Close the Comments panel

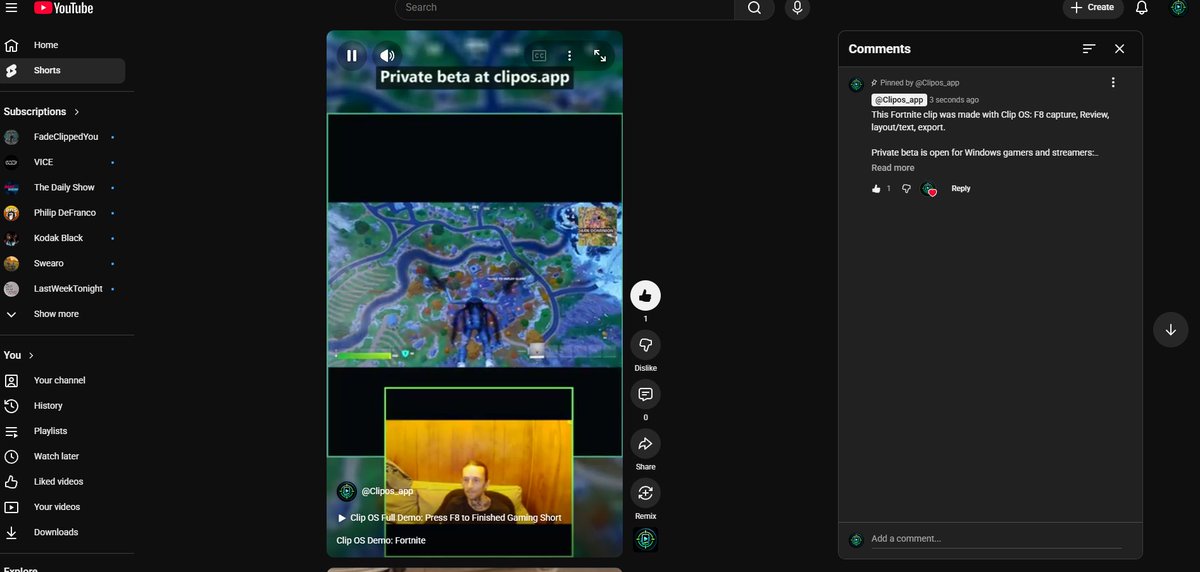coord(1119,49)
